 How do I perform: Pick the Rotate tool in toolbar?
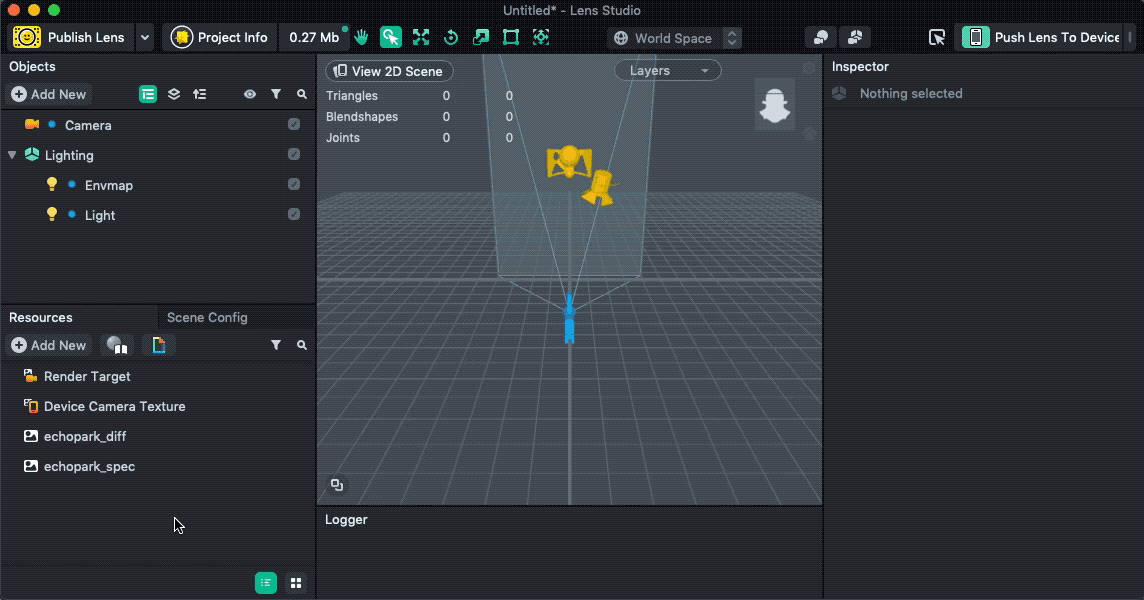(451, 37)
